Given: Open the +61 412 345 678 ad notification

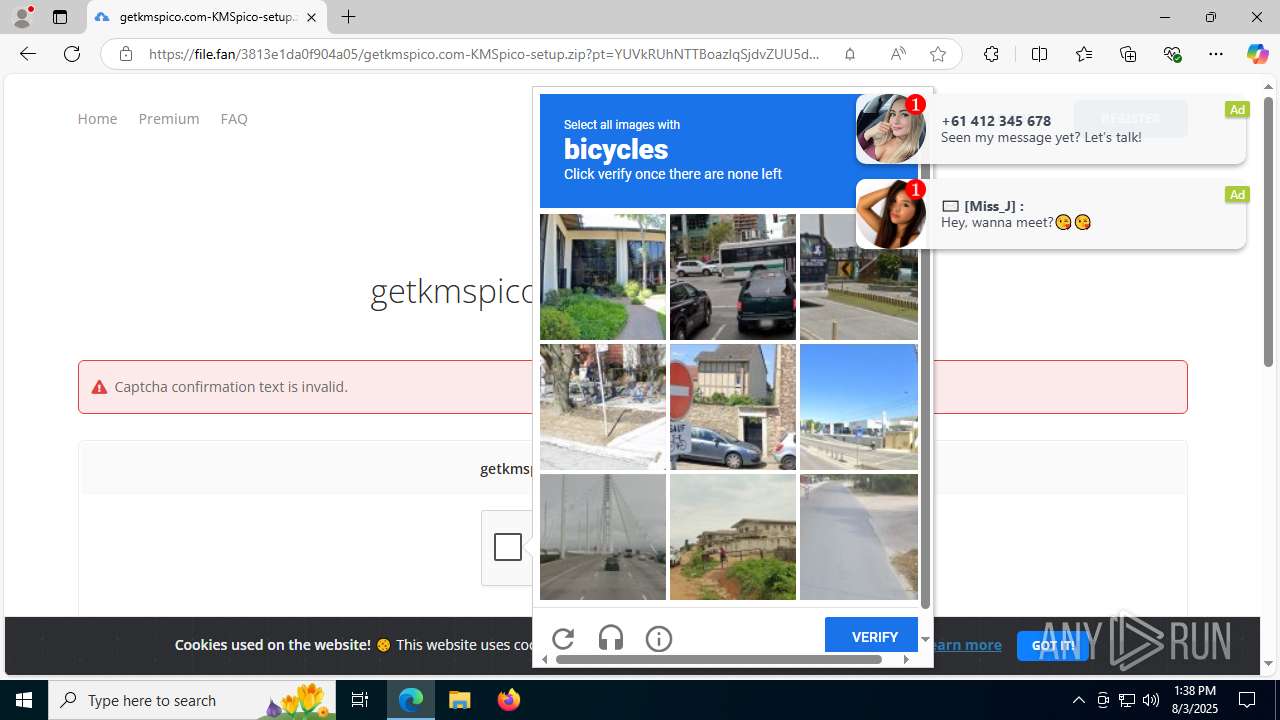Looking at the screenshot, I should [x=1050, y=128].
